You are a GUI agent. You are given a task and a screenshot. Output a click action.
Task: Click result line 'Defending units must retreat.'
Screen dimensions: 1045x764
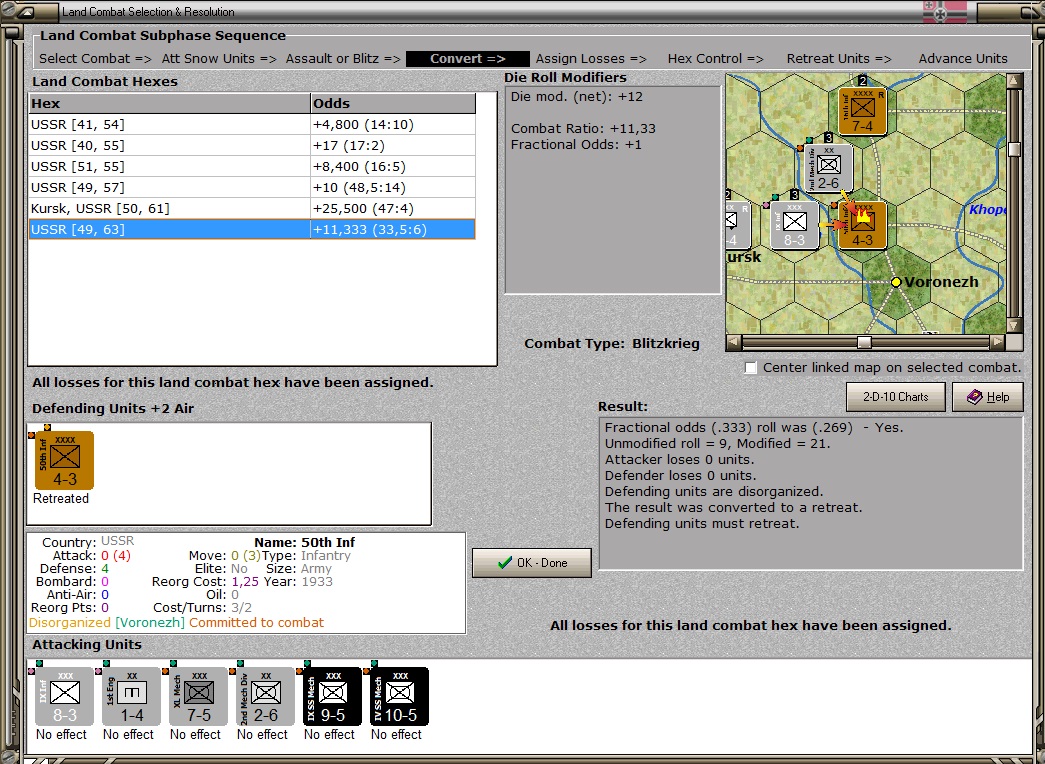click(x=702, y=523)
